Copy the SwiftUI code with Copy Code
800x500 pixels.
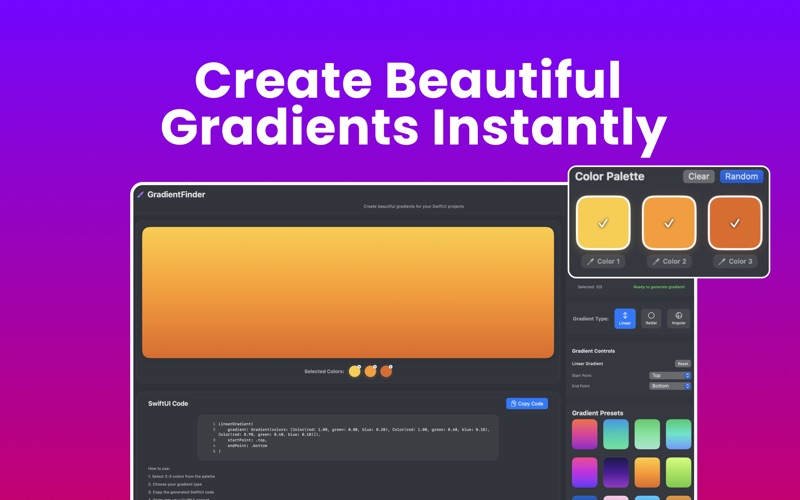527,404
